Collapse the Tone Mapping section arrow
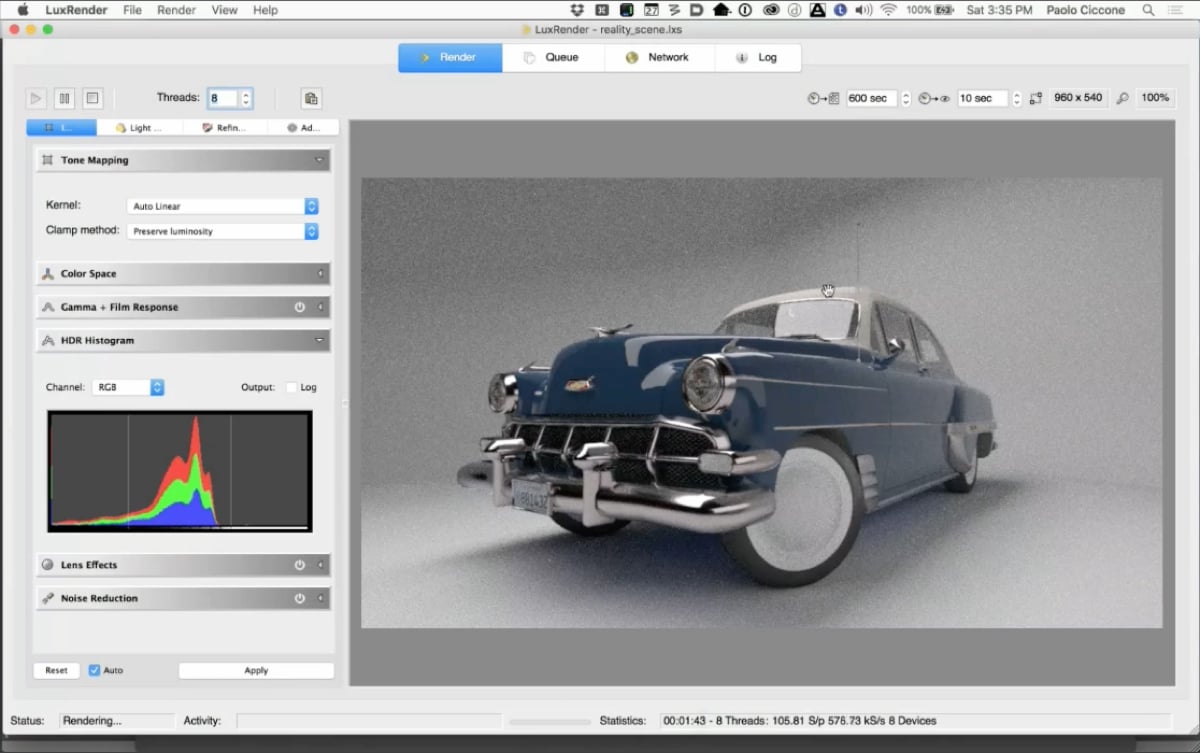Image resolution: width=1200 pixels, height=753 pixels. pyautogui.click(x=319, y=160)
